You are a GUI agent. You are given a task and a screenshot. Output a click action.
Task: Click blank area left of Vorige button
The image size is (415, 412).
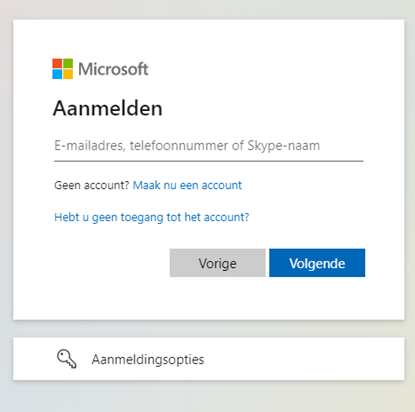(x=110, y=263)
